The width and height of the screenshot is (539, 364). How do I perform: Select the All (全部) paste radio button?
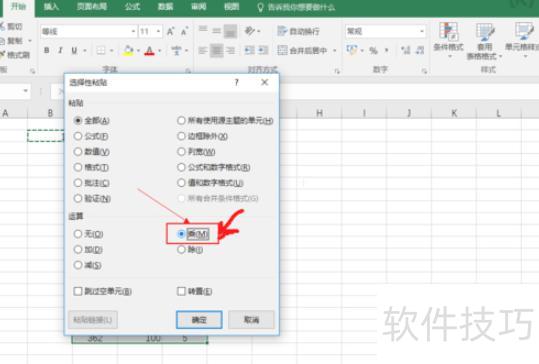pyautogui.click(x=78, y=121)
